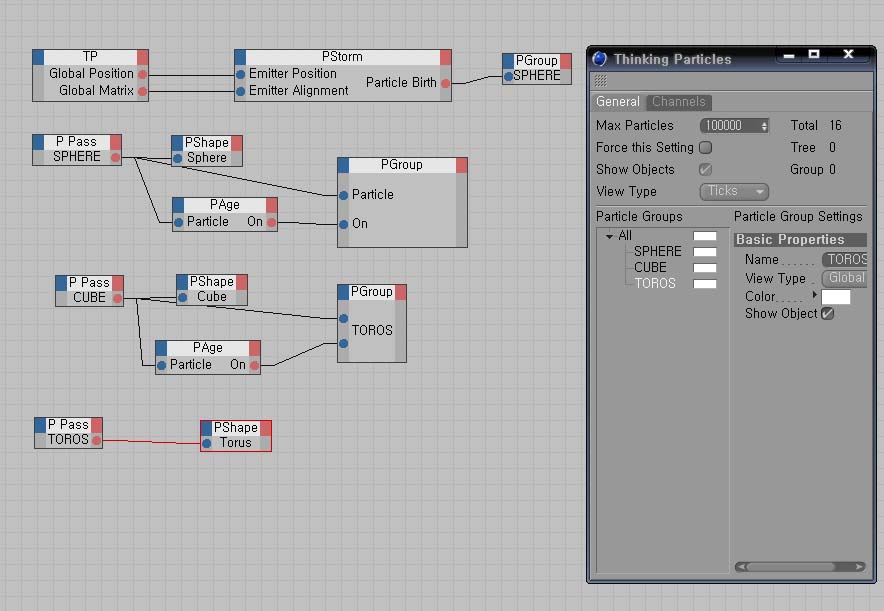Expand the Color property arrow
This screenshot has height=611, width=884.
coord(814,294)
